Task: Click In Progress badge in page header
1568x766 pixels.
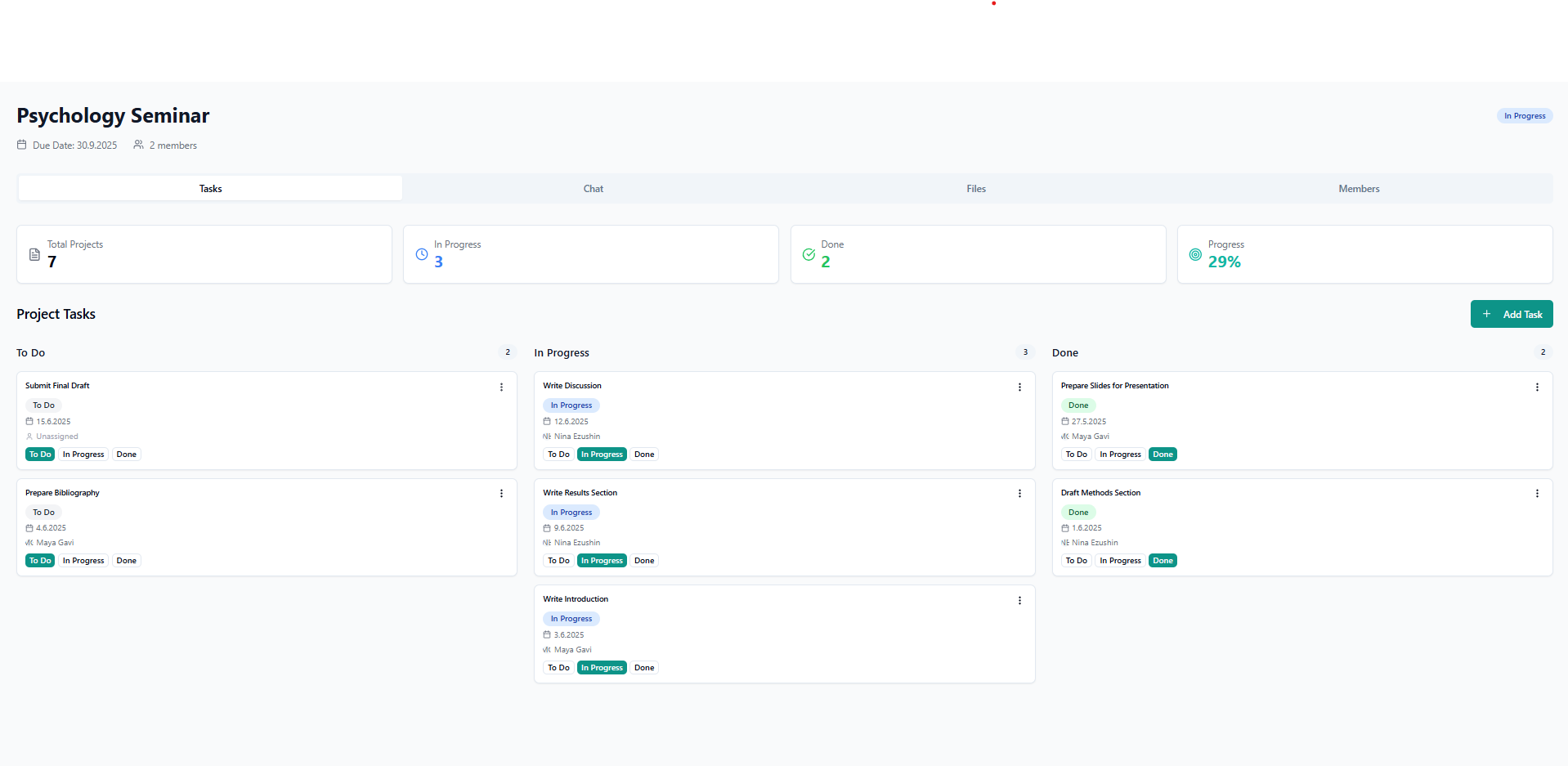Action: coord(1525,116)
